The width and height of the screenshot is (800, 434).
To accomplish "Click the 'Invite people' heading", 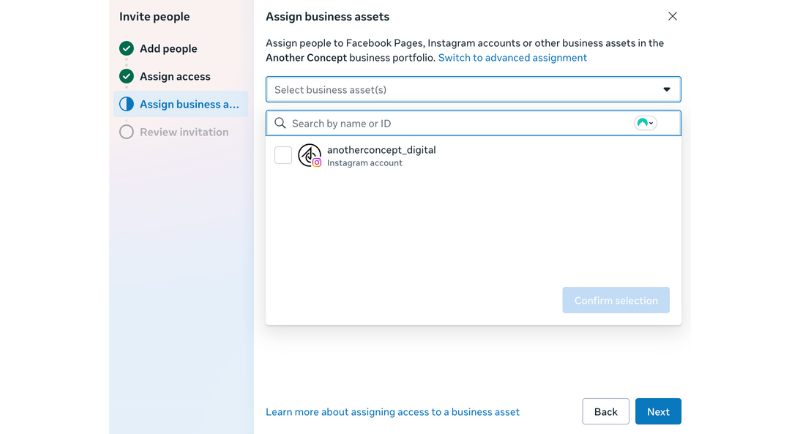I will (x=155, y=17).
